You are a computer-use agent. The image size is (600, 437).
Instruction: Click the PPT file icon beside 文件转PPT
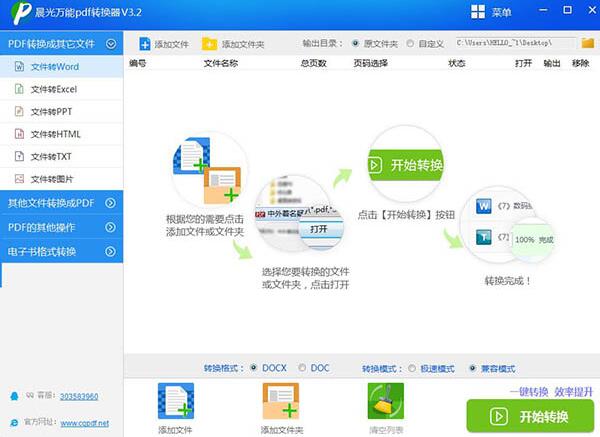click(x=19, y=111)
